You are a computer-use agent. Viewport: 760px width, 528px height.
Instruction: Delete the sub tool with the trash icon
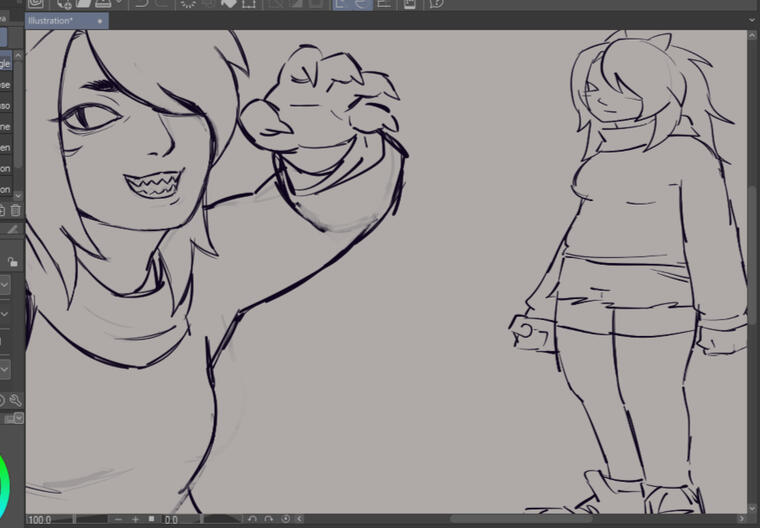15,210
